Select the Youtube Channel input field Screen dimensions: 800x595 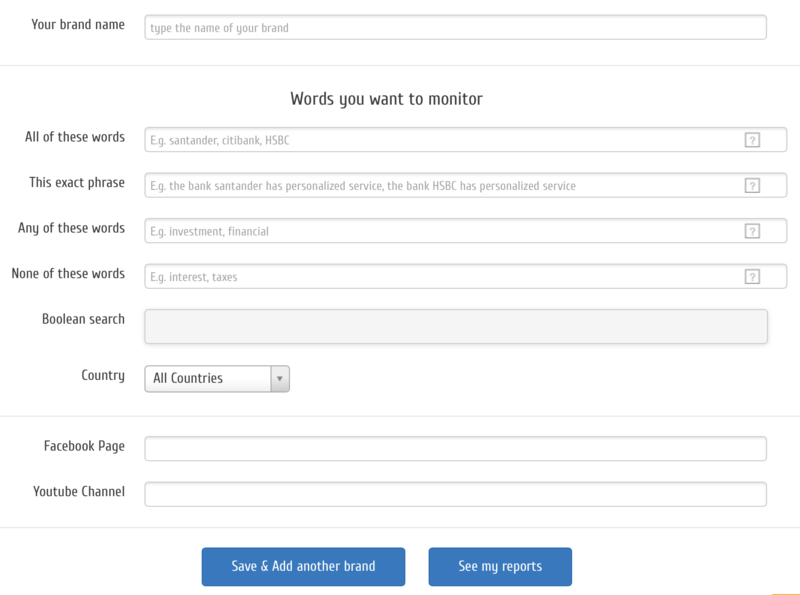455,494
